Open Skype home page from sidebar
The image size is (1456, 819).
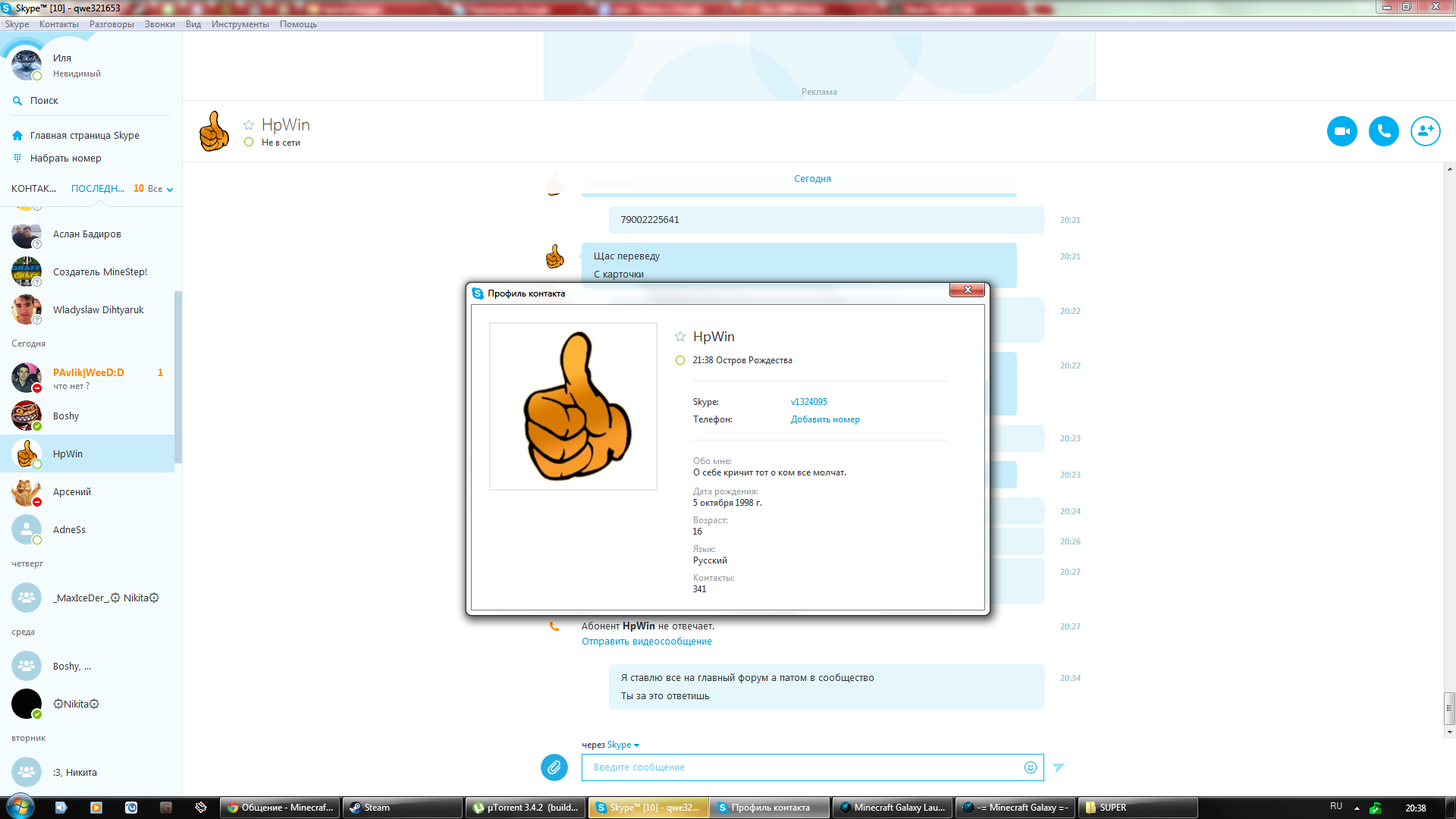click(84, 136)
